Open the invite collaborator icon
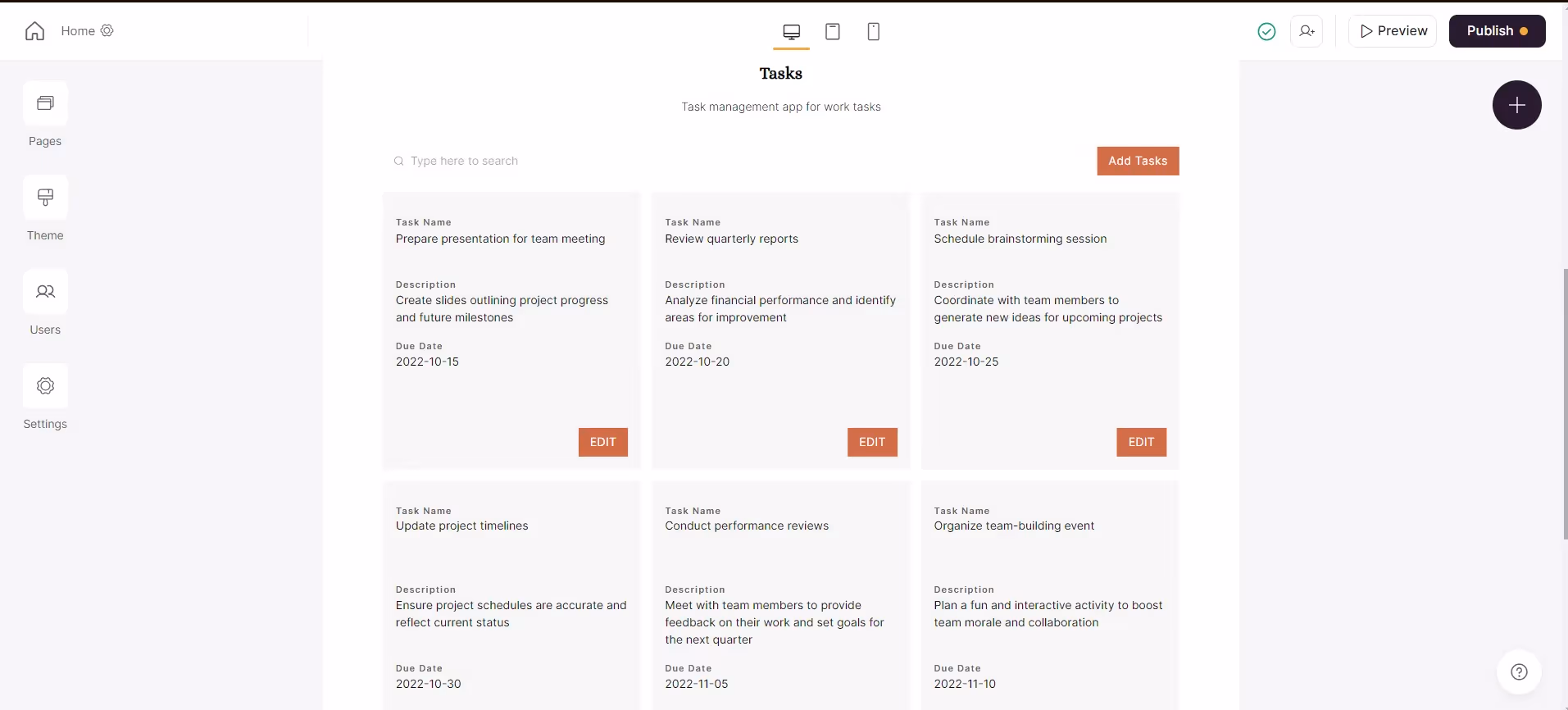Viewport: 1568px width, 710px height. [x=1307, y=31]
